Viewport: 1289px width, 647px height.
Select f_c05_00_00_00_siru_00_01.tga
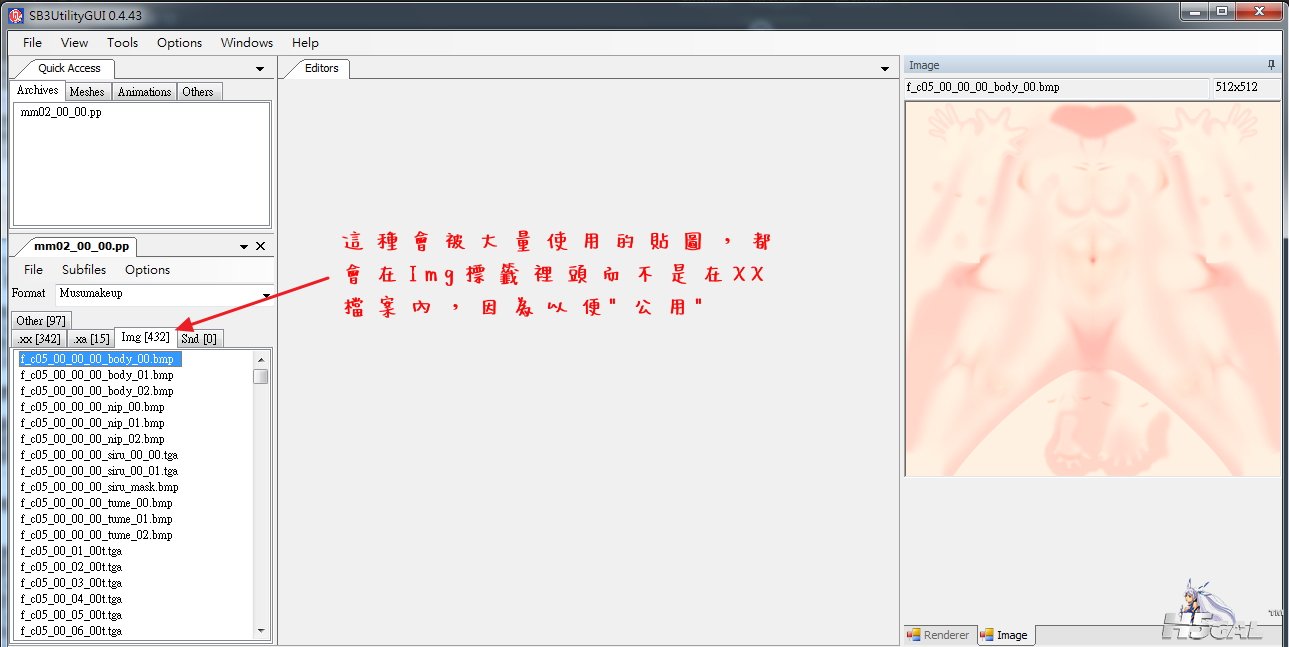coord(99,471)
